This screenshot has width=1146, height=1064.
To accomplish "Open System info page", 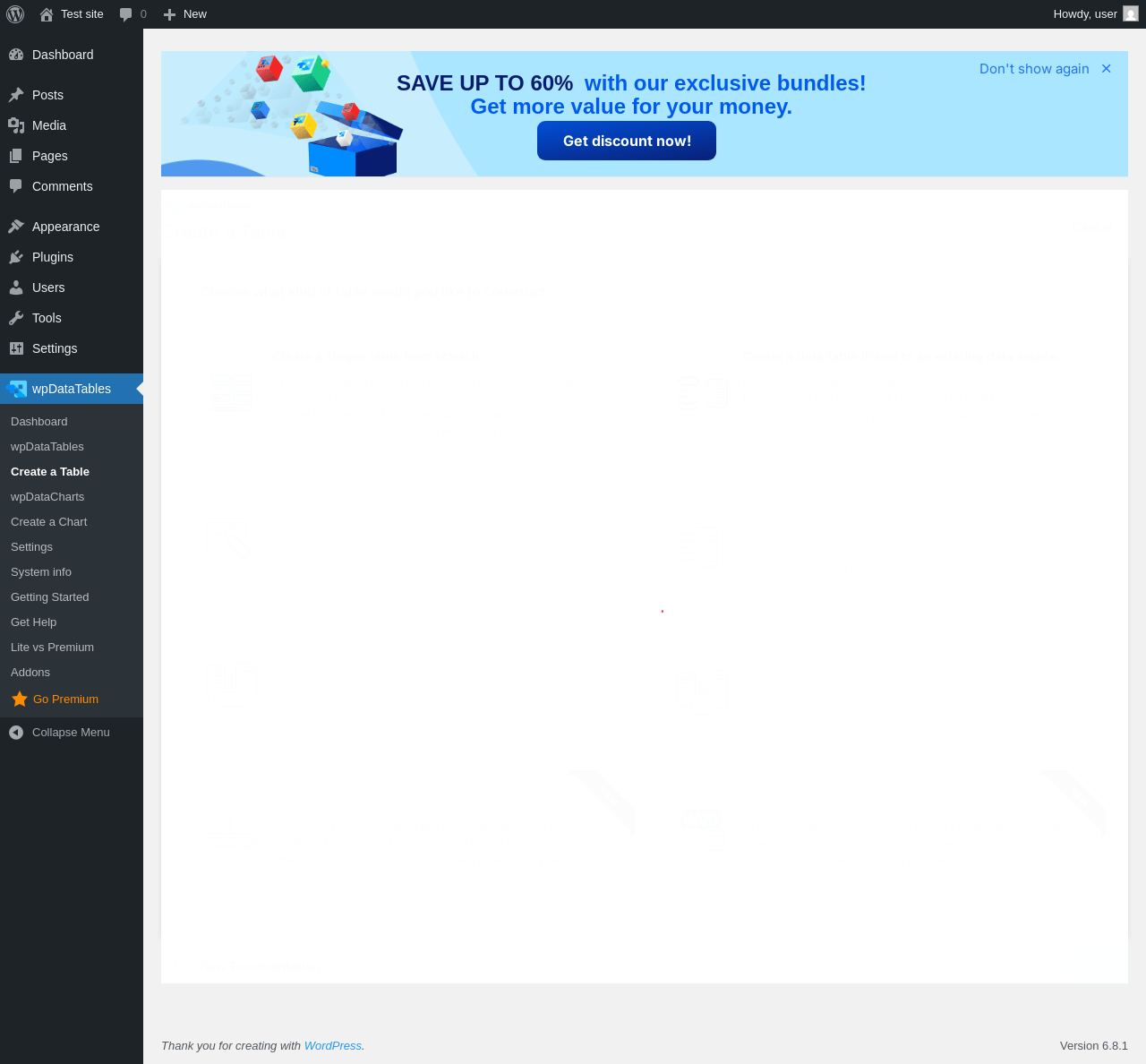I will (x=41, y=572).
